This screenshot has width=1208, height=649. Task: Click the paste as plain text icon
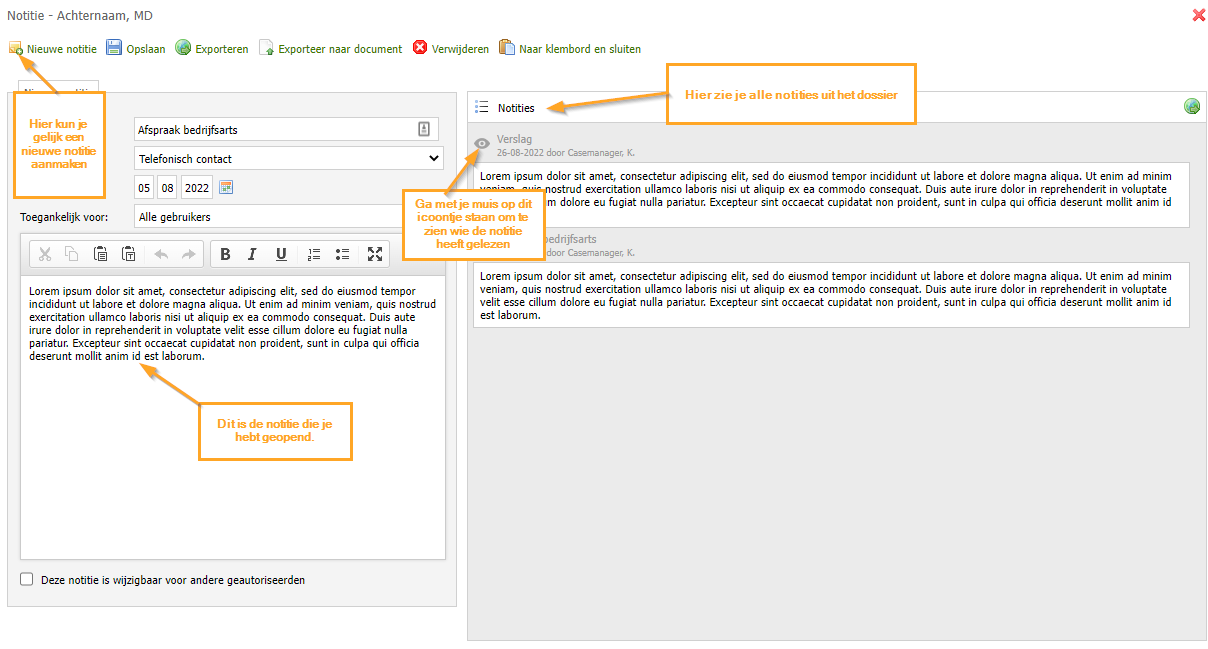(x=129, y=254)
